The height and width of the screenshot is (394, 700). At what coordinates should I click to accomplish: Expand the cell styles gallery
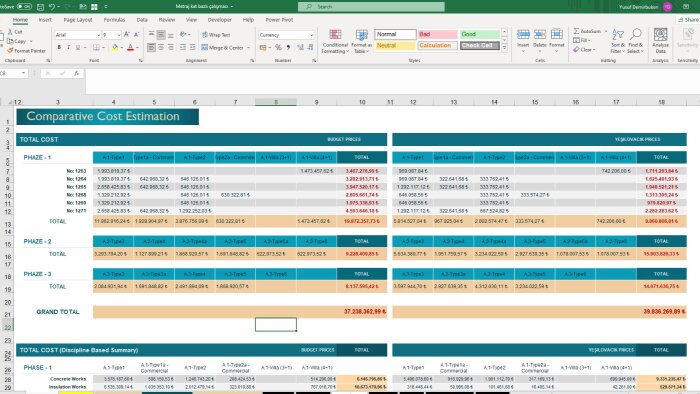[504, 48]
